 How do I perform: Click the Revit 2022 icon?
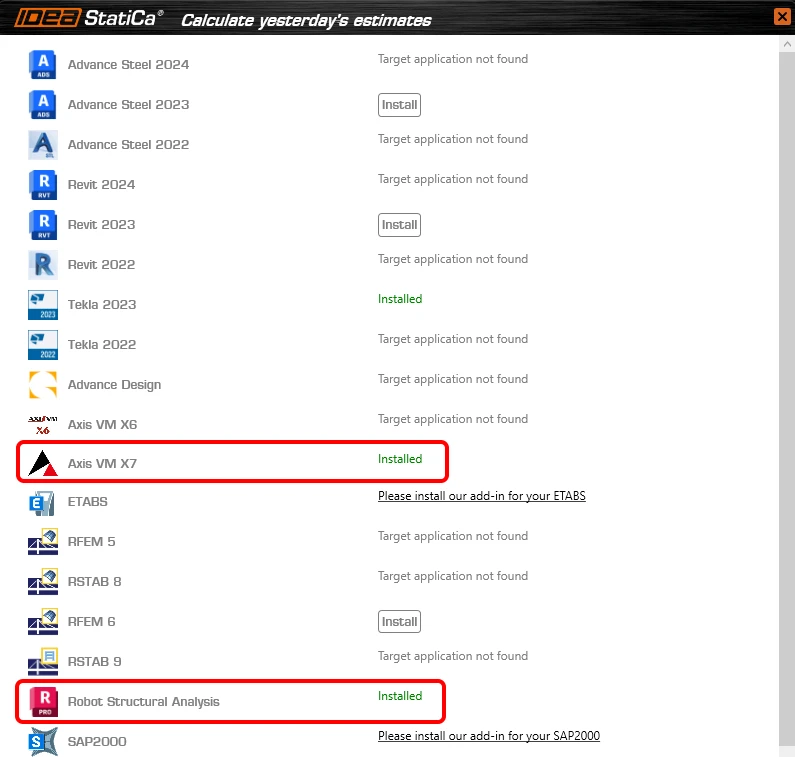click(43, 265)
